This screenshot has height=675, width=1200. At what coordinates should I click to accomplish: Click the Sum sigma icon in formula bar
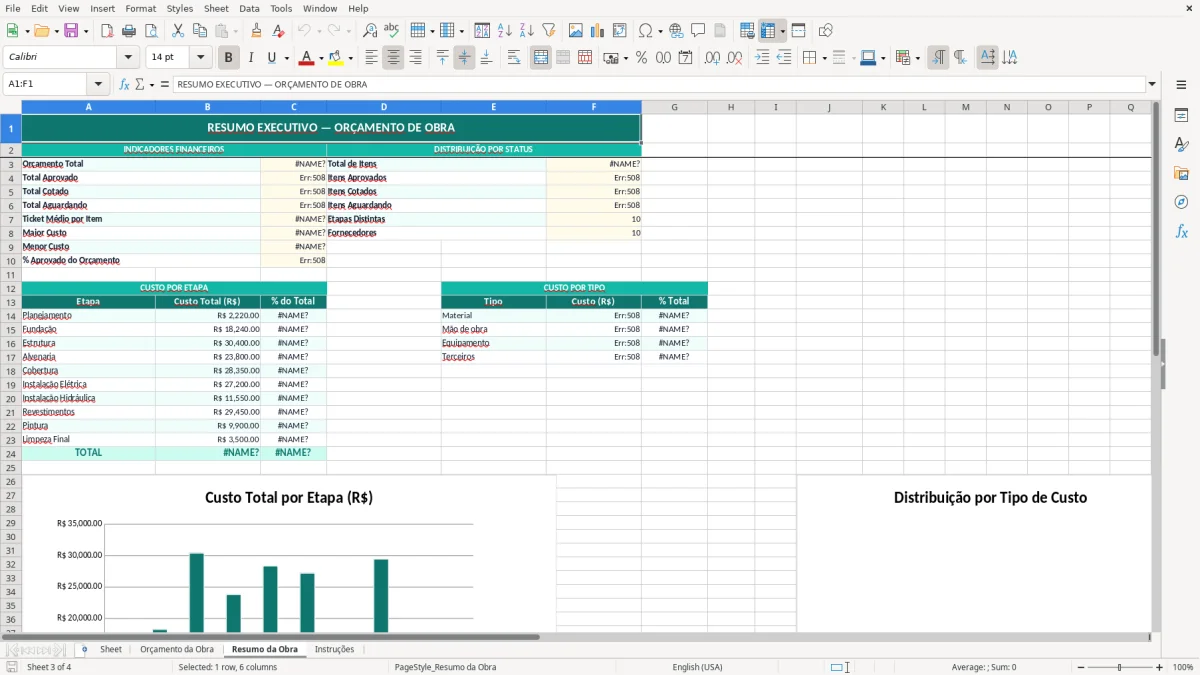139,84
